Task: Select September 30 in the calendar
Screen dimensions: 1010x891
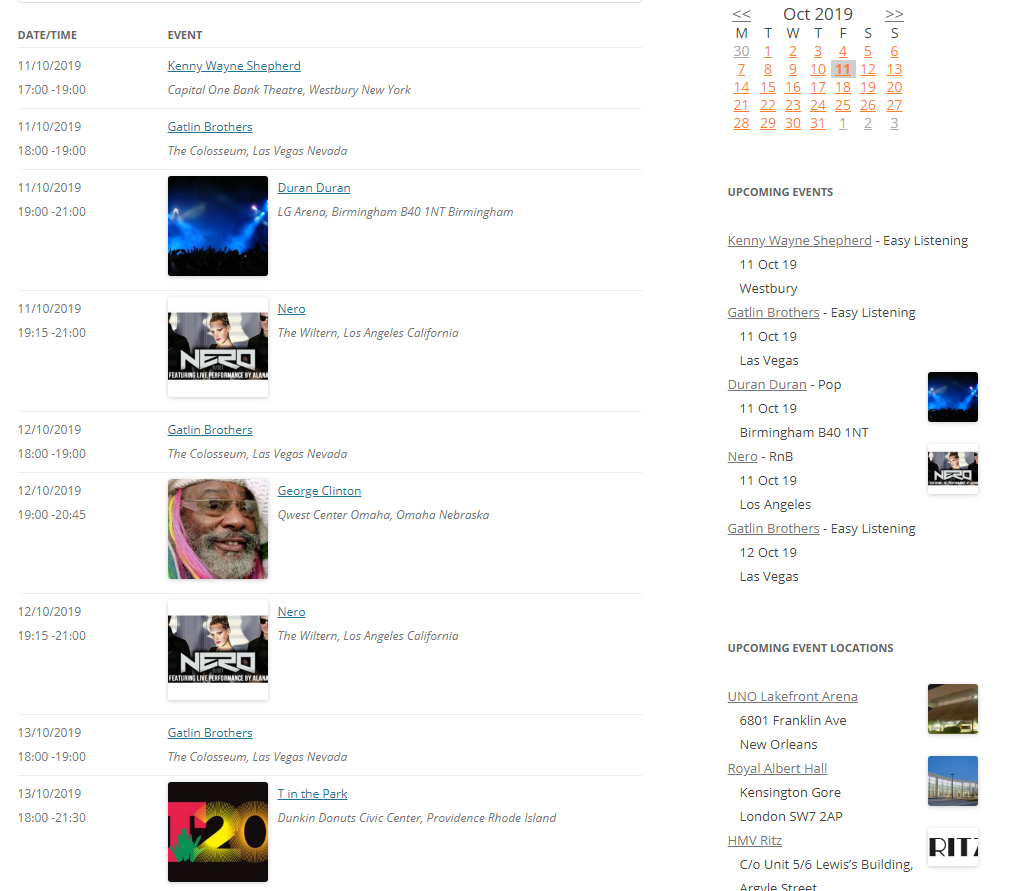Action: point(741,52)
